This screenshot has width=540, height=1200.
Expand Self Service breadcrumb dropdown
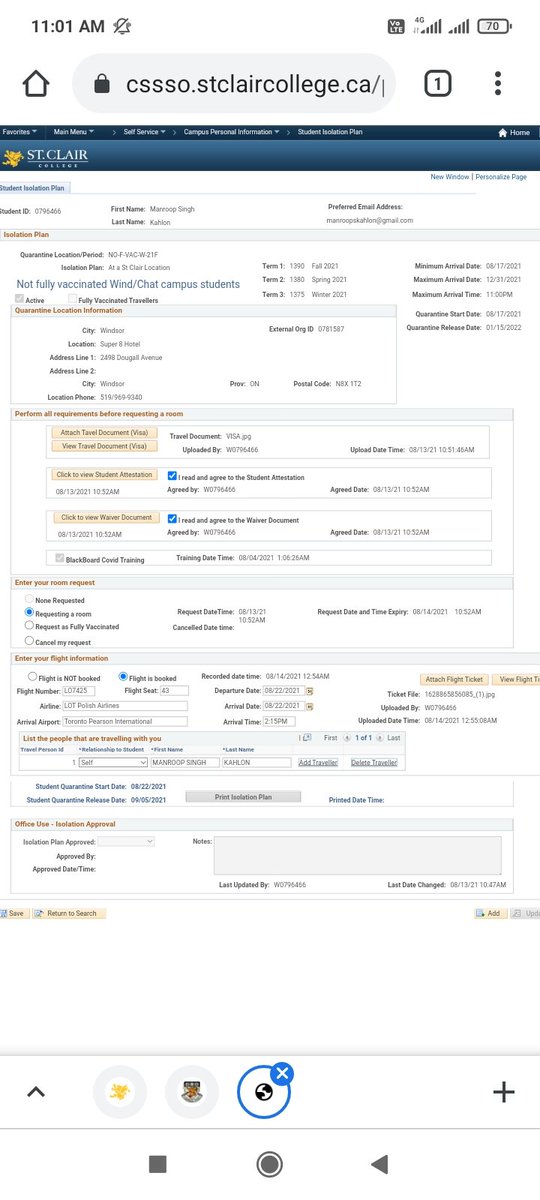pyautogui.click(x=147, y=132)
